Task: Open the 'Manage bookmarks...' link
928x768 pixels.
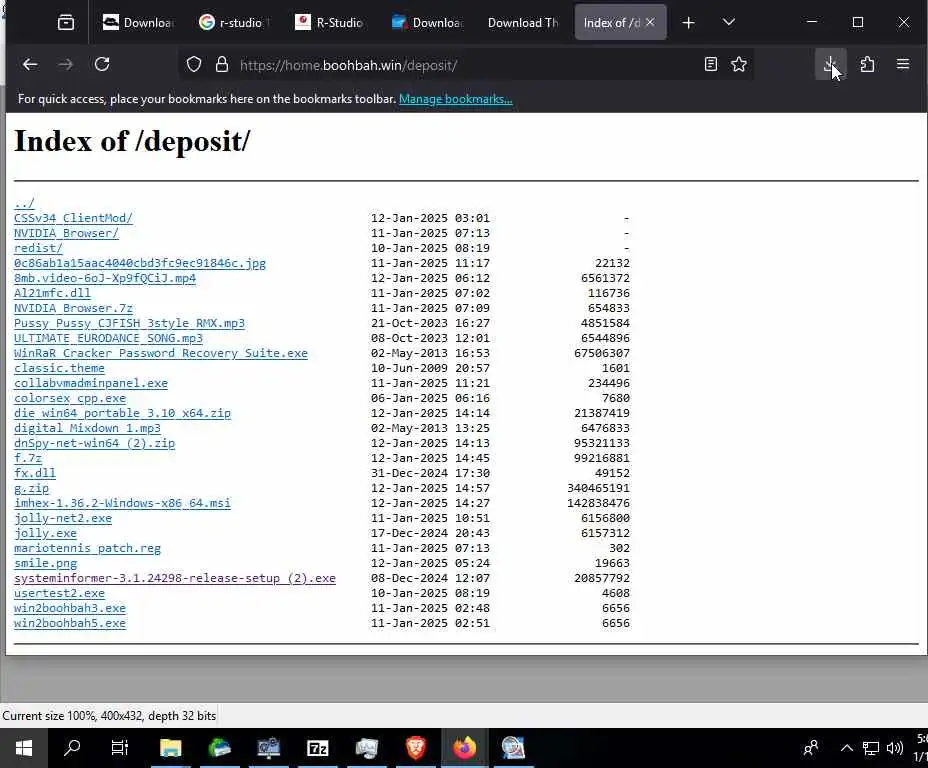Action: coord(456,99)
